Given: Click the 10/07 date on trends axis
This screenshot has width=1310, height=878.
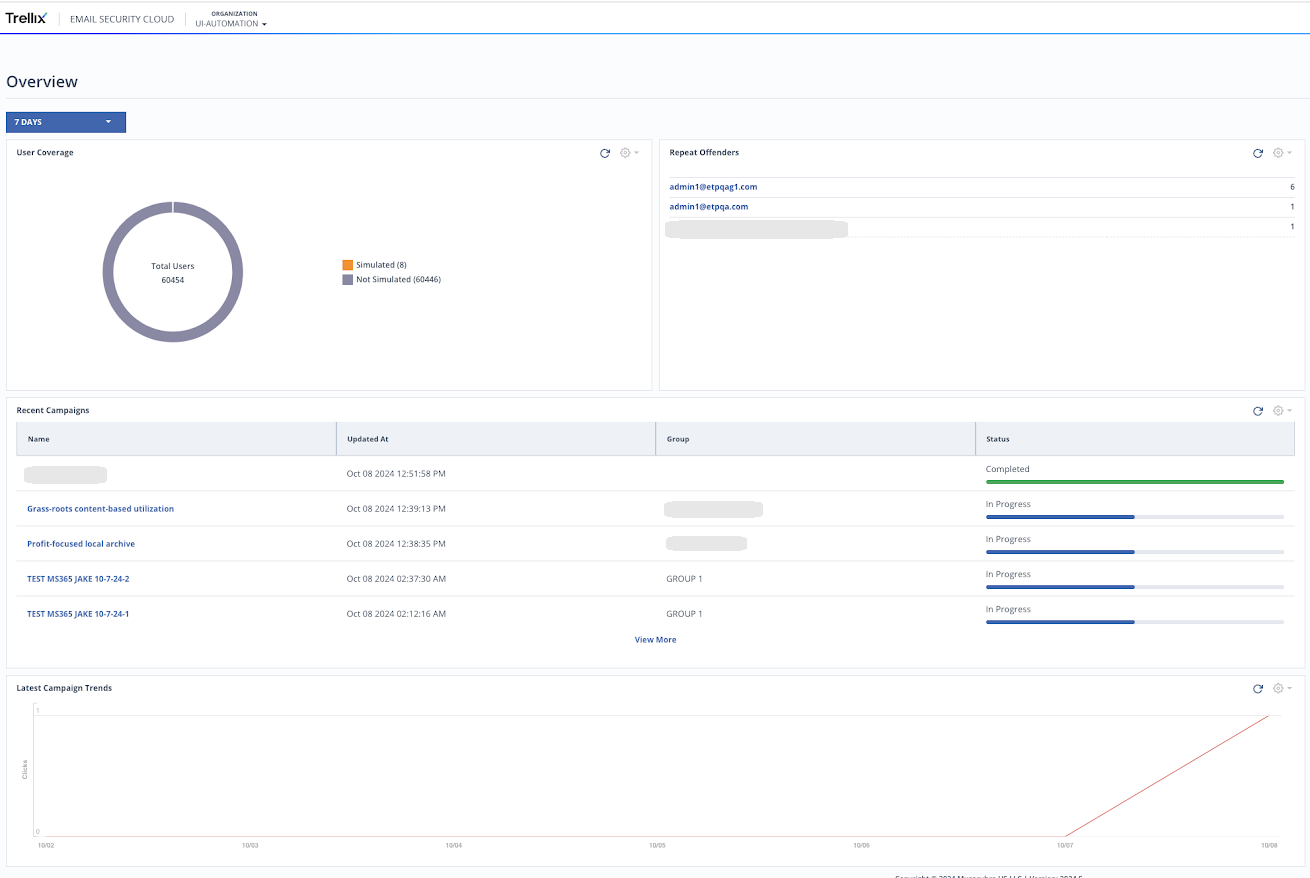Looking at the screenshot, I should click(x=1065, y=846).
